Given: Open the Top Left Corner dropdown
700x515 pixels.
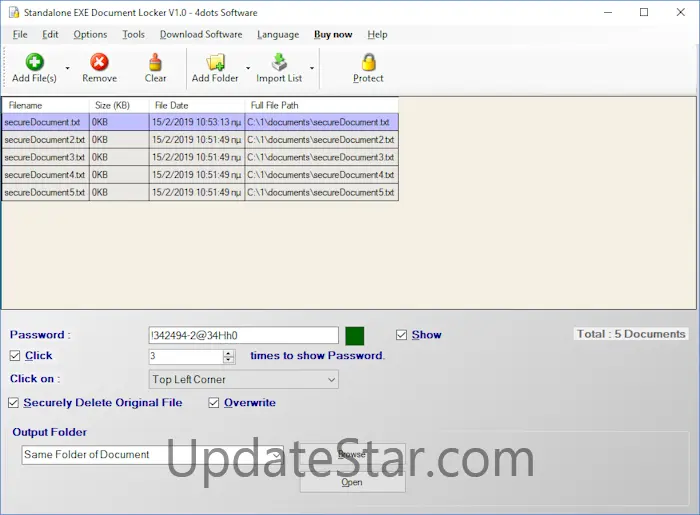Looking at the screenshot, I should point(243,380).
